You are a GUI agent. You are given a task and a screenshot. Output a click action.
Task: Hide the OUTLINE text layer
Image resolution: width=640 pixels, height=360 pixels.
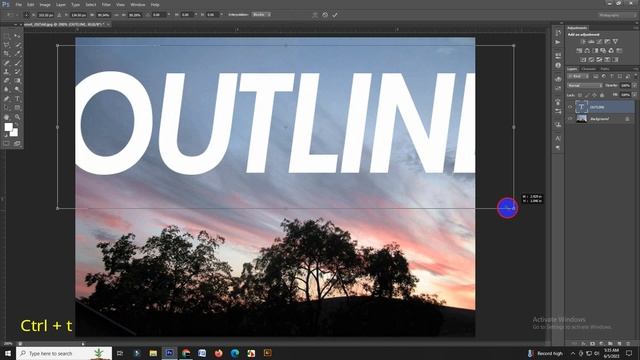click(x=570, y=107)
